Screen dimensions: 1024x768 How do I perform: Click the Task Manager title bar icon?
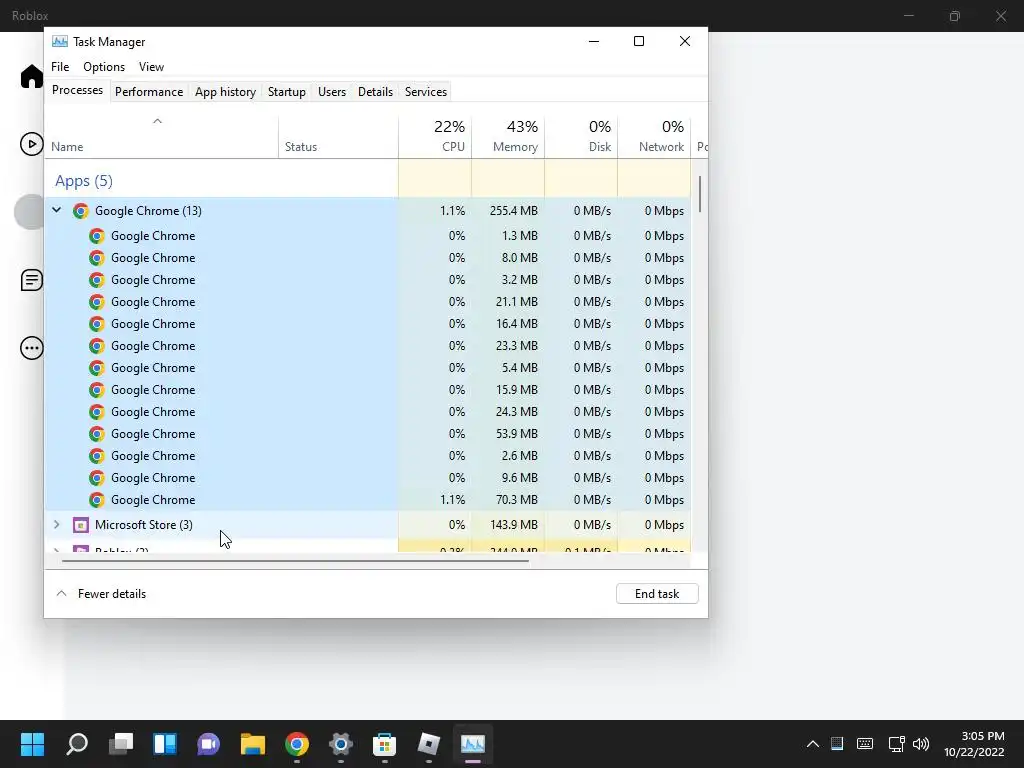(59, 42)
